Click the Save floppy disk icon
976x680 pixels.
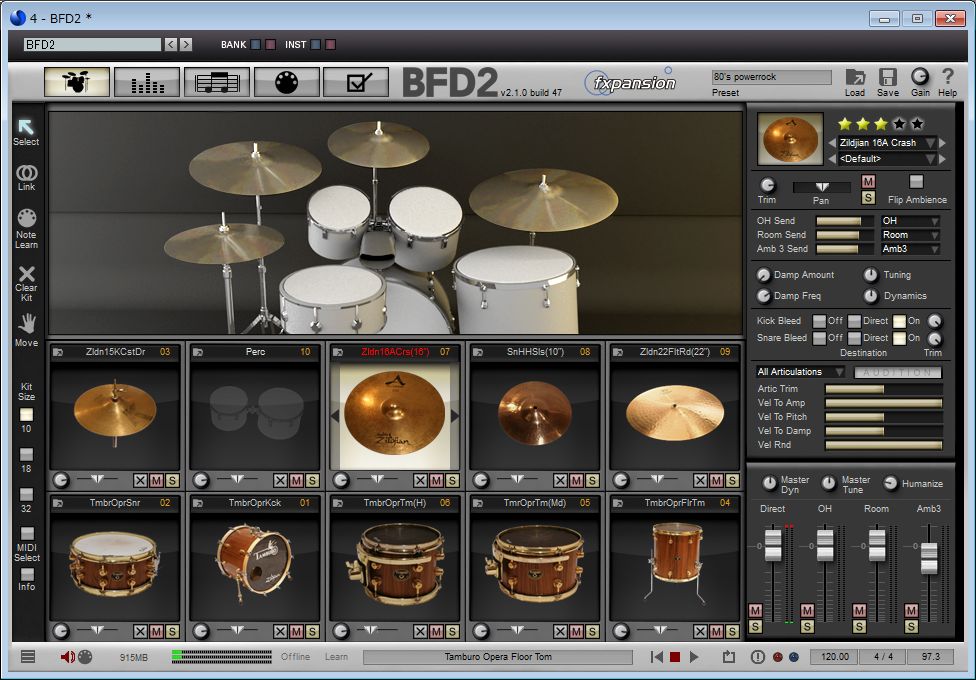click(887, 77)
